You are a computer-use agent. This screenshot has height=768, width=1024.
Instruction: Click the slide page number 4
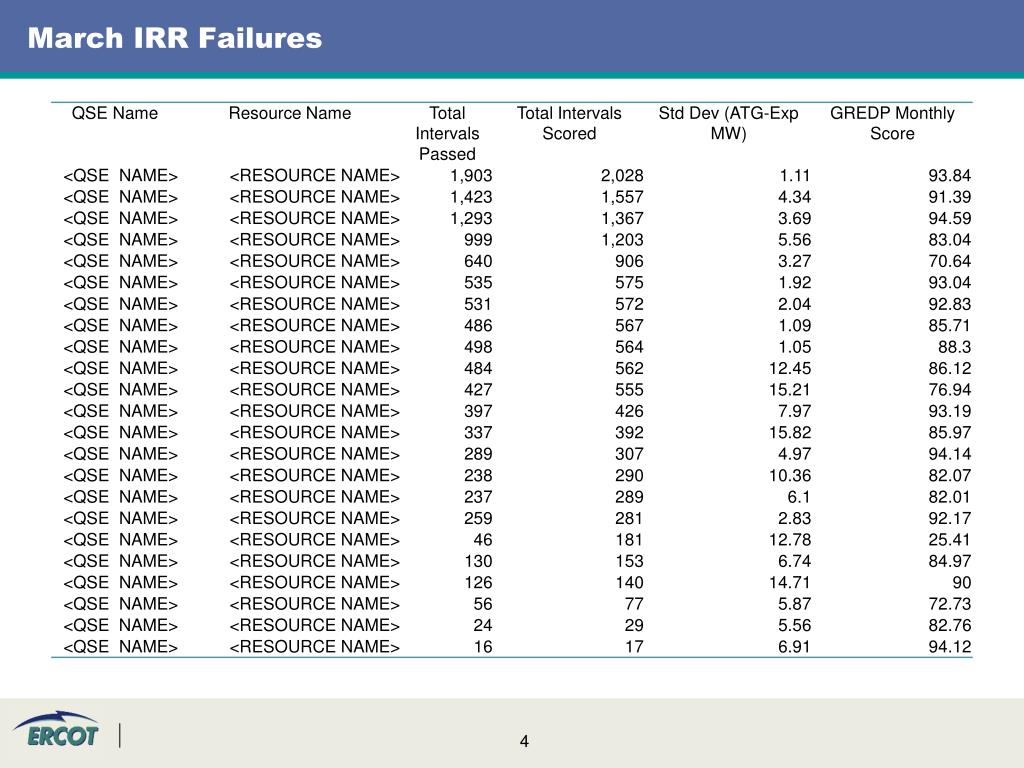pyautogui.click(x=524, y=741)
